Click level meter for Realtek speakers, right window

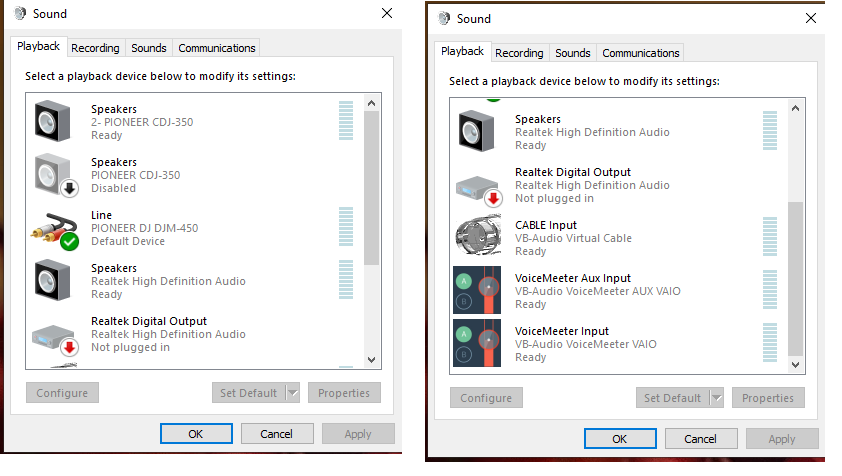(x=770, y=131)
